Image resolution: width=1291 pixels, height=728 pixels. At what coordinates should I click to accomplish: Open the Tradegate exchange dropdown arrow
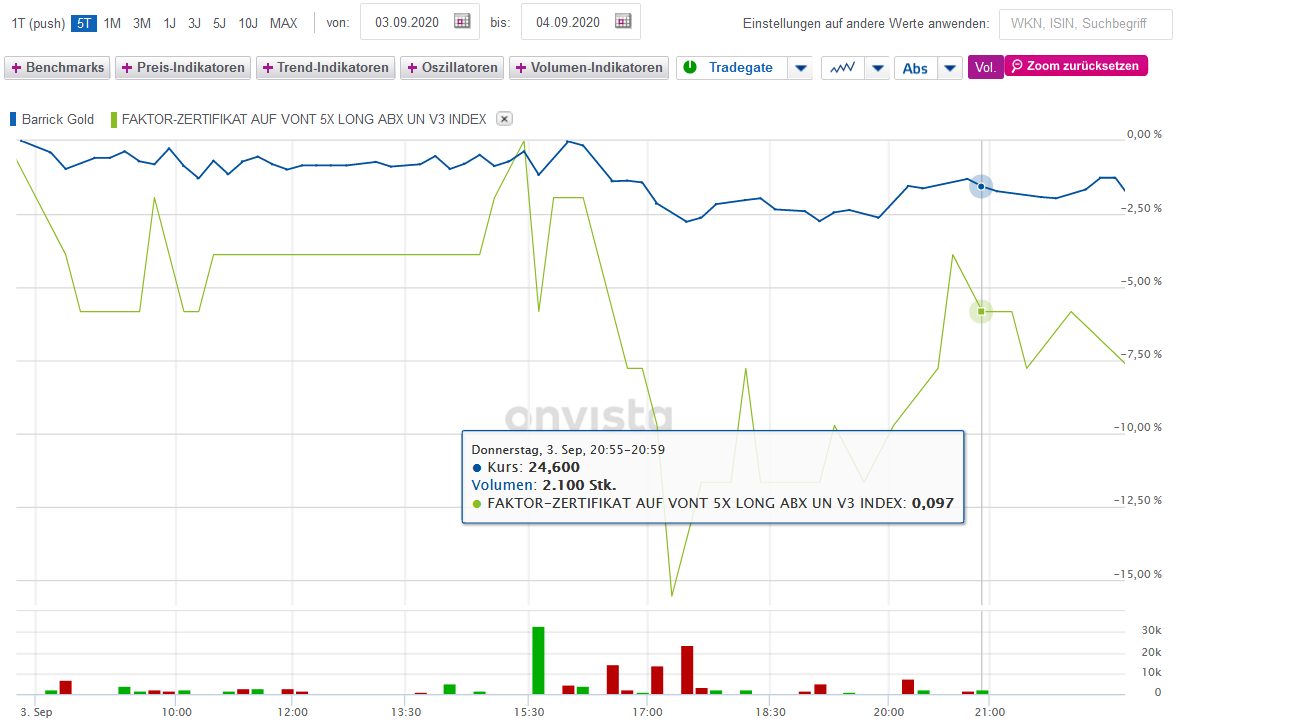point(800,68)
